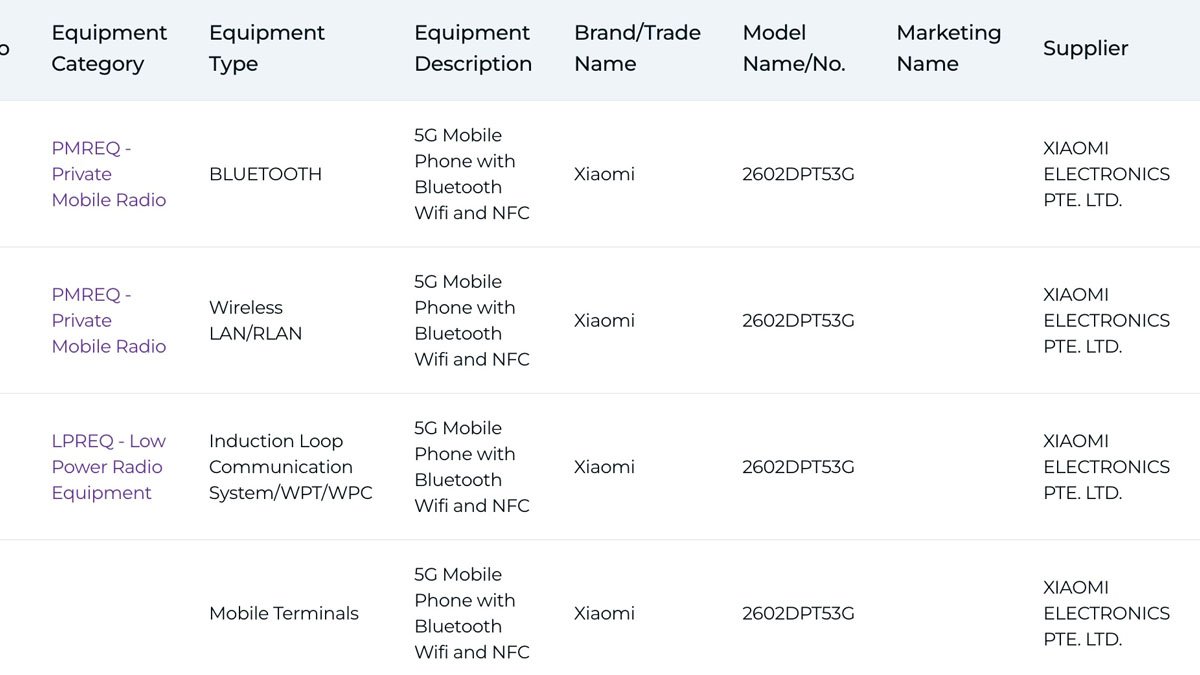1200x675 pixels.
Task: Click the Xiaomi brand in Mobile Terminals row
Action: tap(604, 613)
